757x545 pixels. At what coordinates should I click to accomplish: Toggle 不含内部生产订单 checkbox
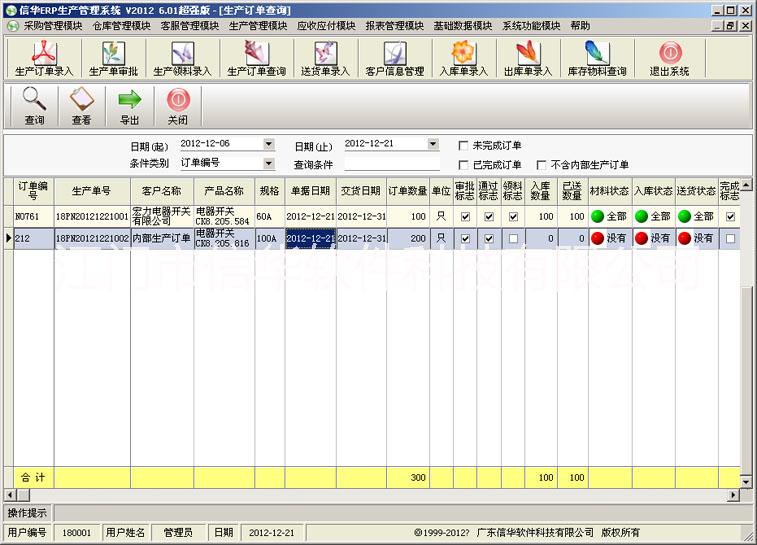tap(541, 165)
